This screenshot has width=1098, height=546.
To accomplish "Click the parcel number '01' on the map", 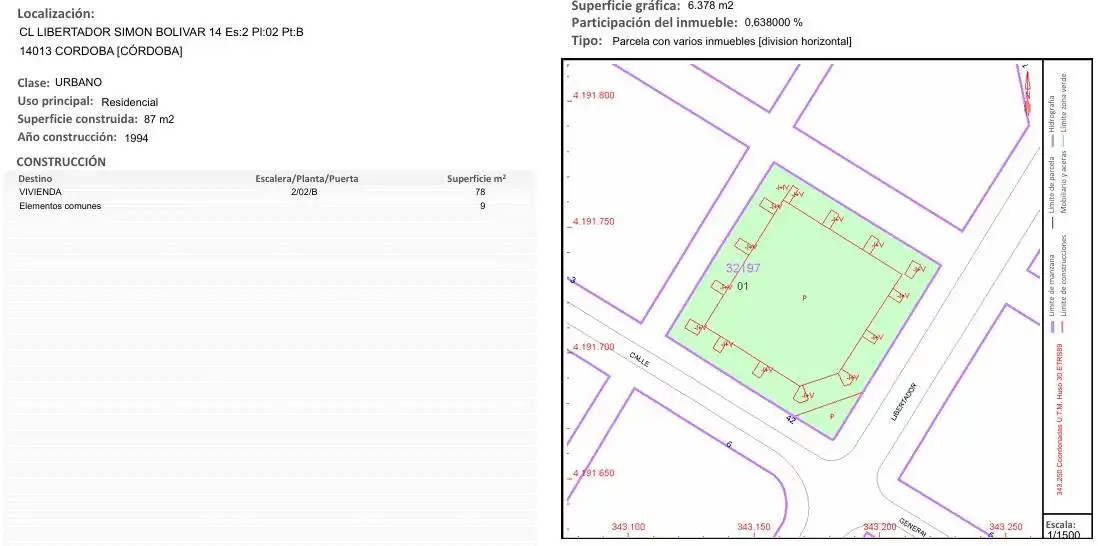I will coord(743,286).
